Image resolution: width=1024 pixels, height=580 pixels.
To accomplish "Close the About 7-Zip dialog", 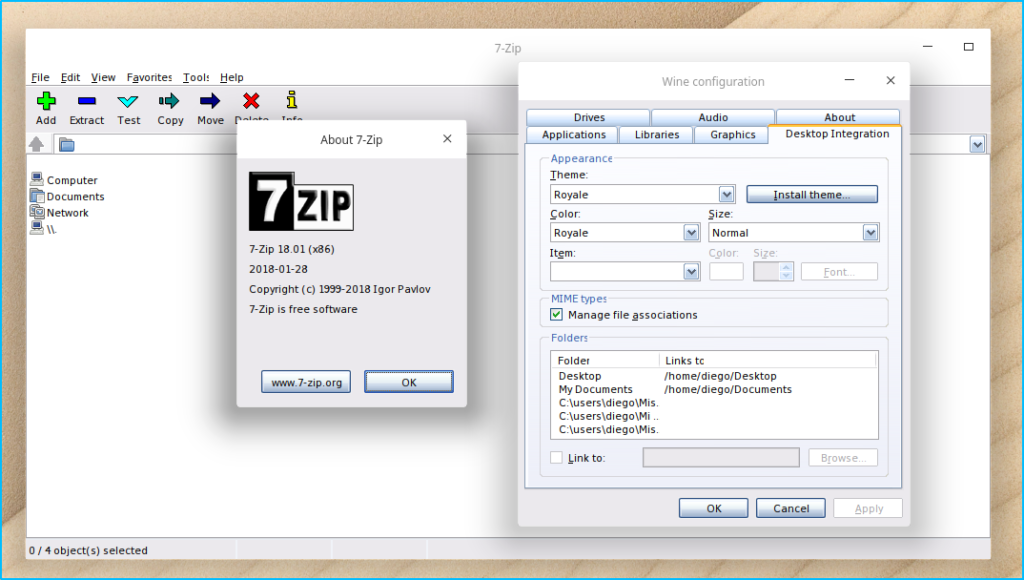I will coord(447,138).
